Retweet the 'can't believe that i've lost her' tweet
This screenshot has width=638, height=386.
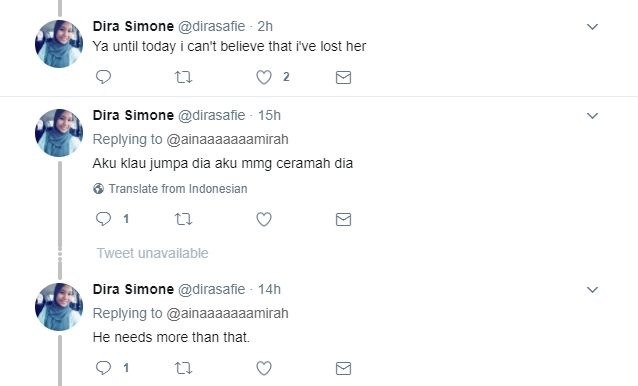184,77
